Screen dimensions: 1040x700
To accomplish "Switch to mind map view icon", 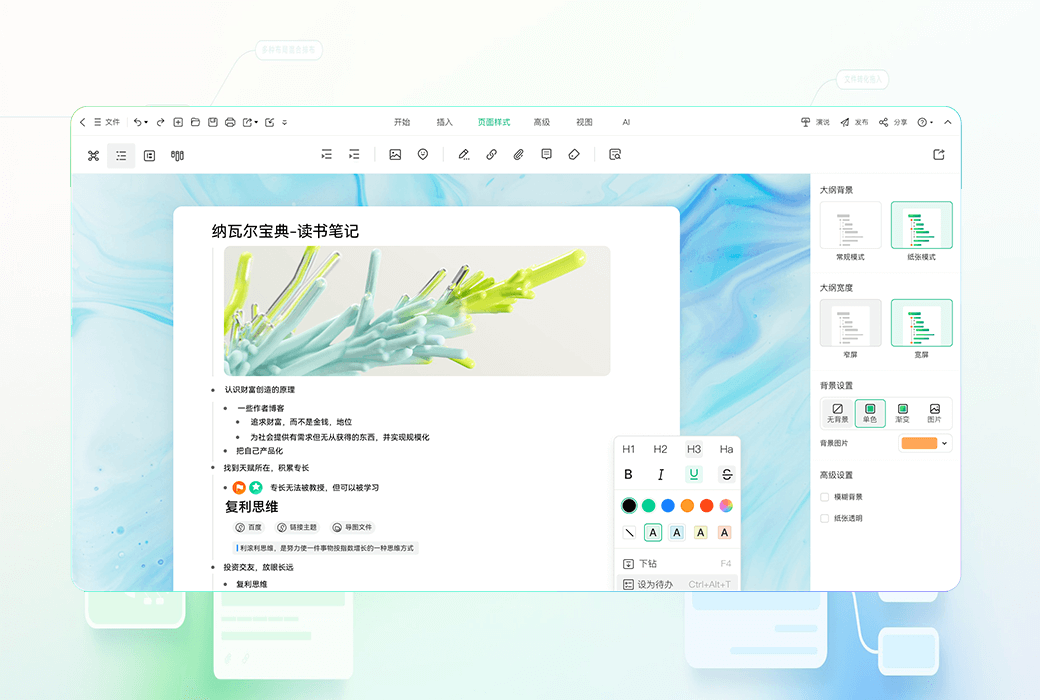I will pos(94,155).
